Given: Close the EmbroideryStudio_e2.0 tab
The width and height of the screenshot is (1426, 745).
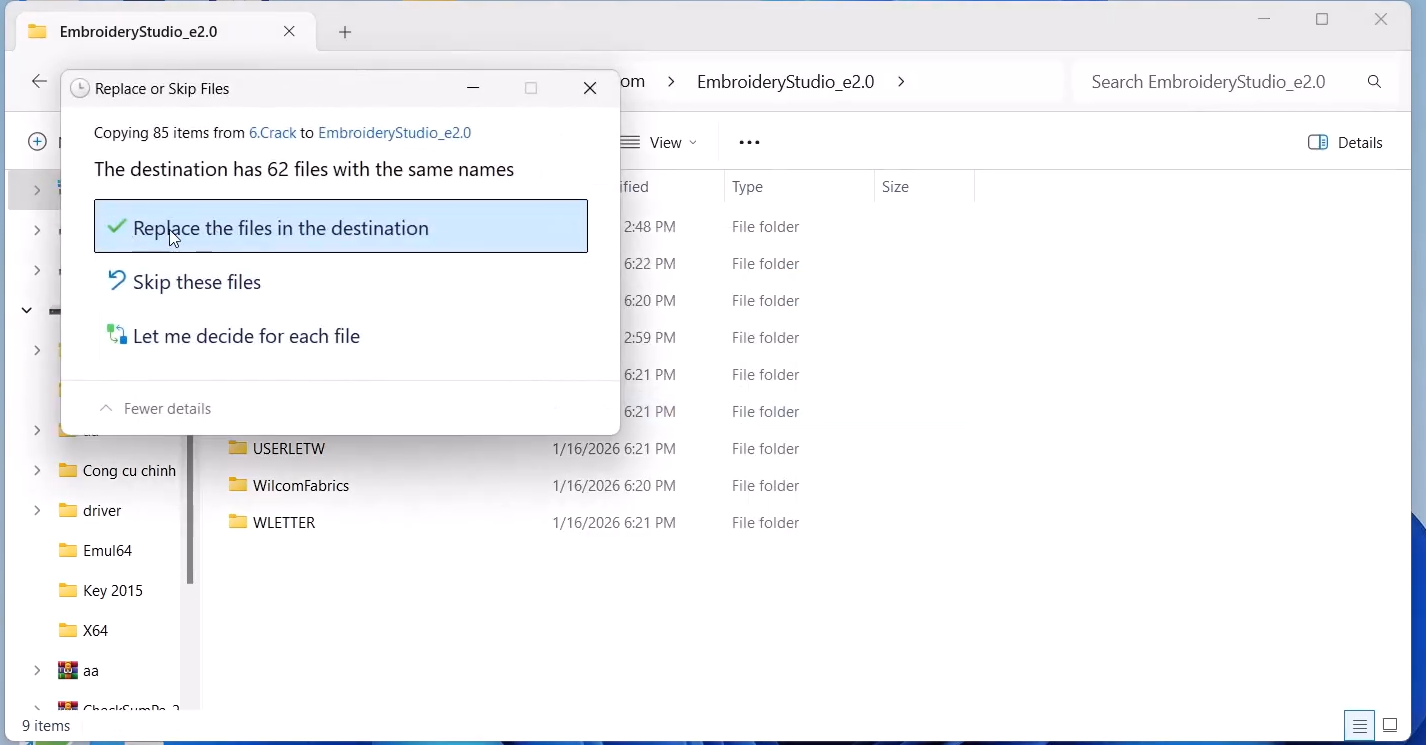Looking at the screenshot, I should (x=289, y=32).
